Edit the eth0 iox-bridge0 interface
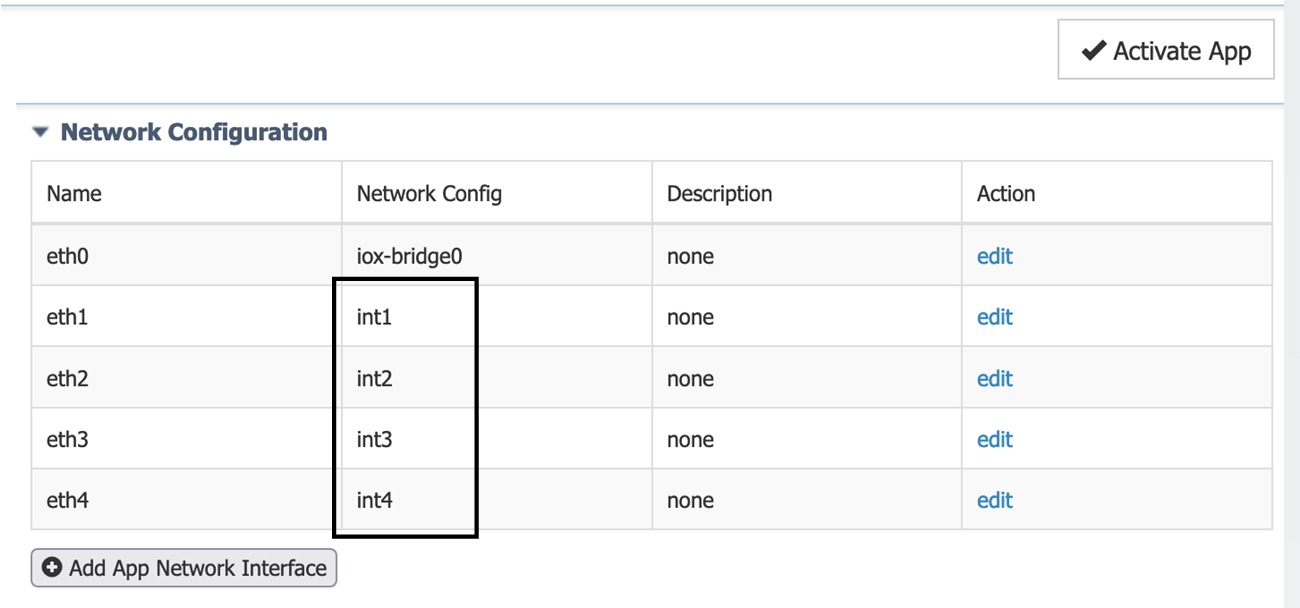This screenshot has width=1300, height=608. (x=994, y=256)
